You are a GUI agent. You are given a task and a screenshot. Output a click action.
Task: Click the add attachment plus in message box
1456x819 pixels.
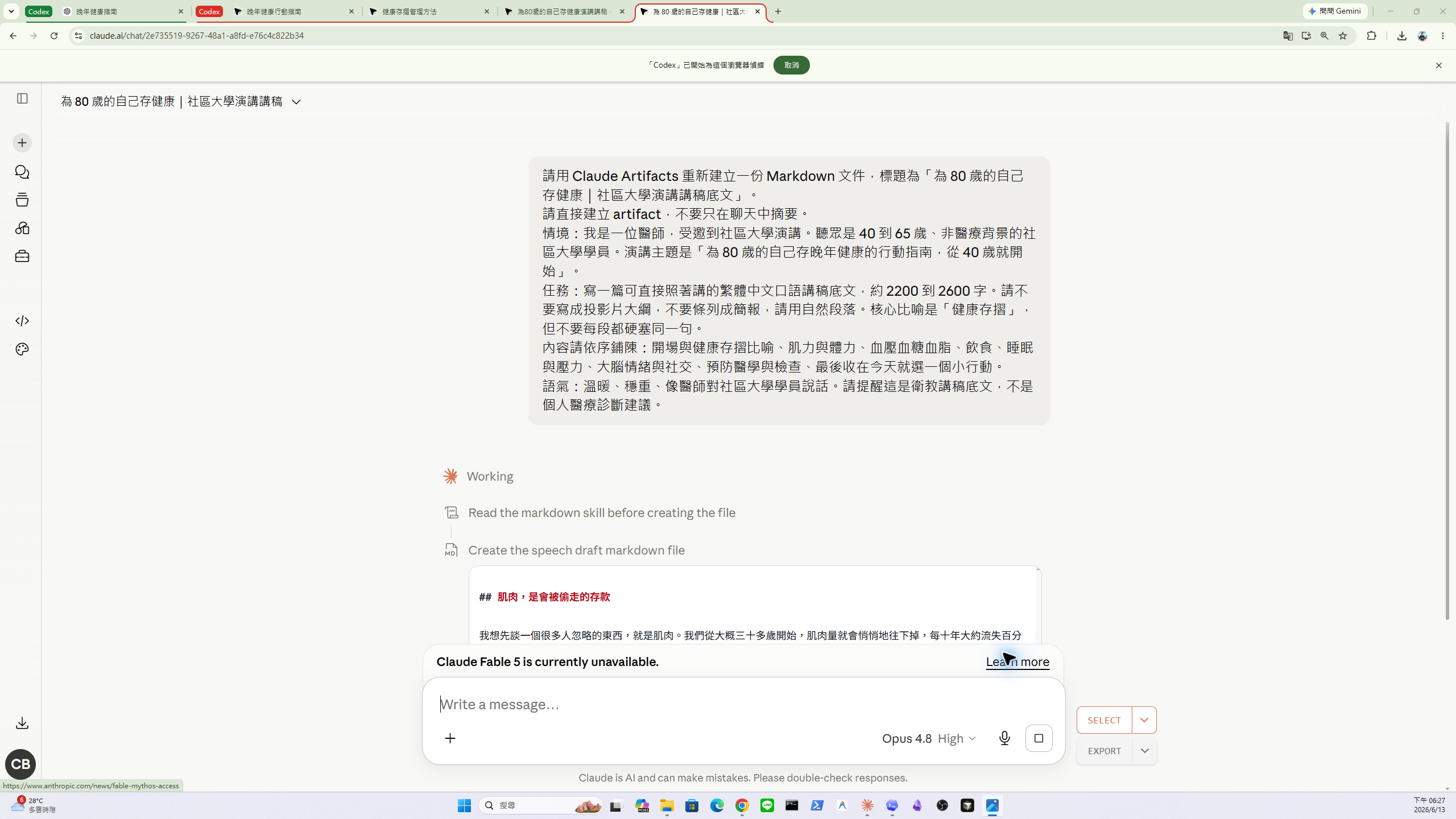[x=450, y=738]
